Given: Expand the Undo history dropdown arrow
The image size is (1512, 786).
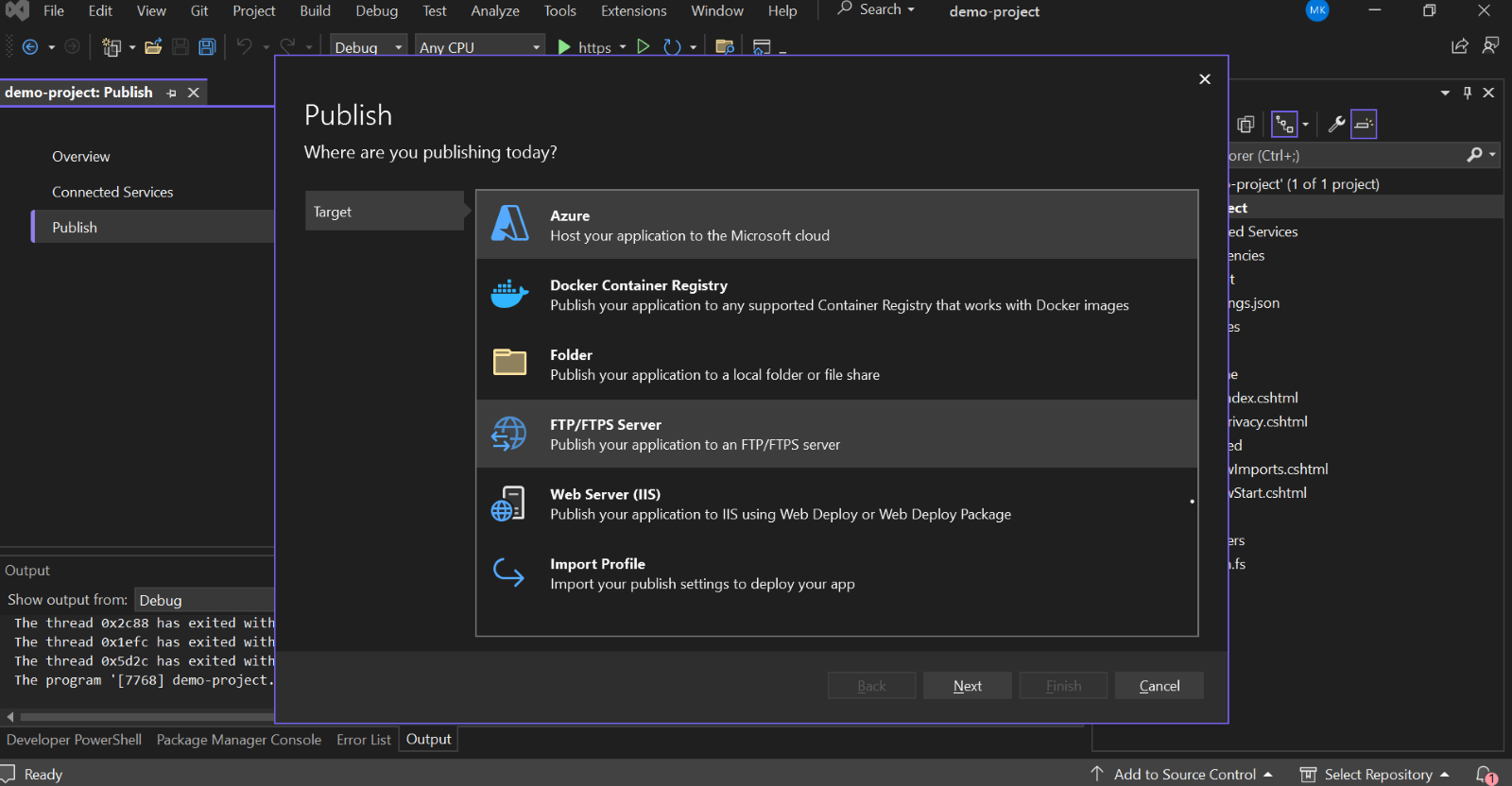Looking at the screenshot, I should coord(266,46).
